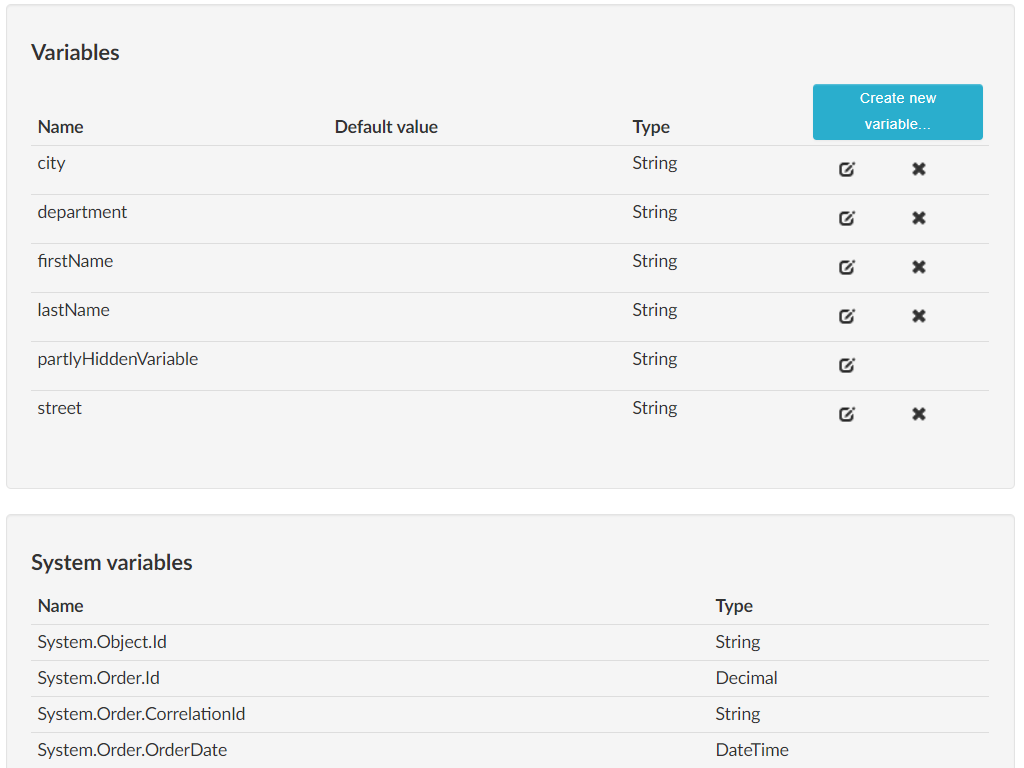Open edit for firstName variable
1024x768 pixels.
point(847,267)
